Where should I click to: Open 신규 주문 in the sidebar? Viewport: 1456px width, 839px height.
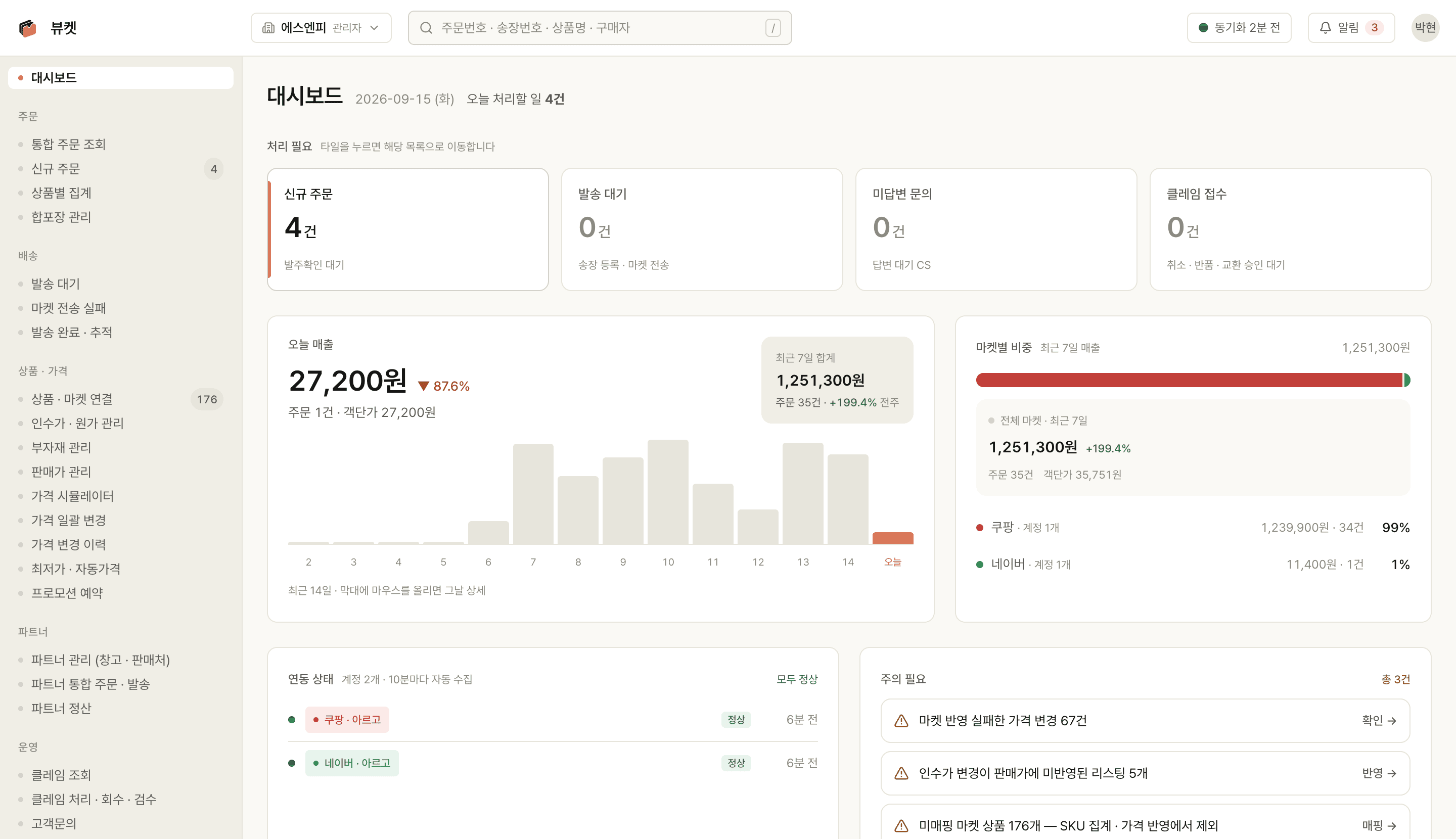[120, 168]
